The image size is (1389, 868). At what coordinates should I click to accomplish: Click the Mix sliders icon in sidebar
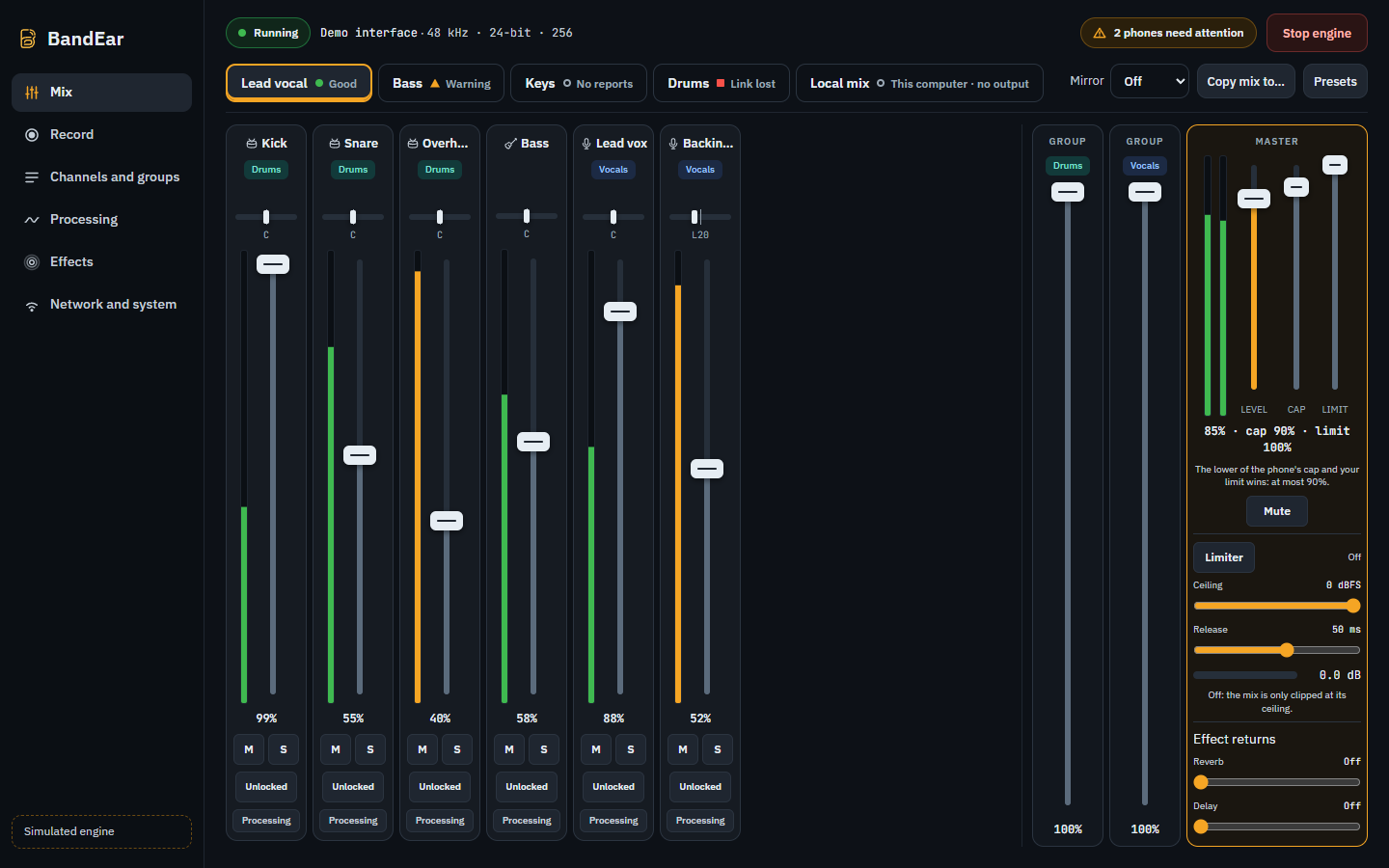tap(32, 93)
